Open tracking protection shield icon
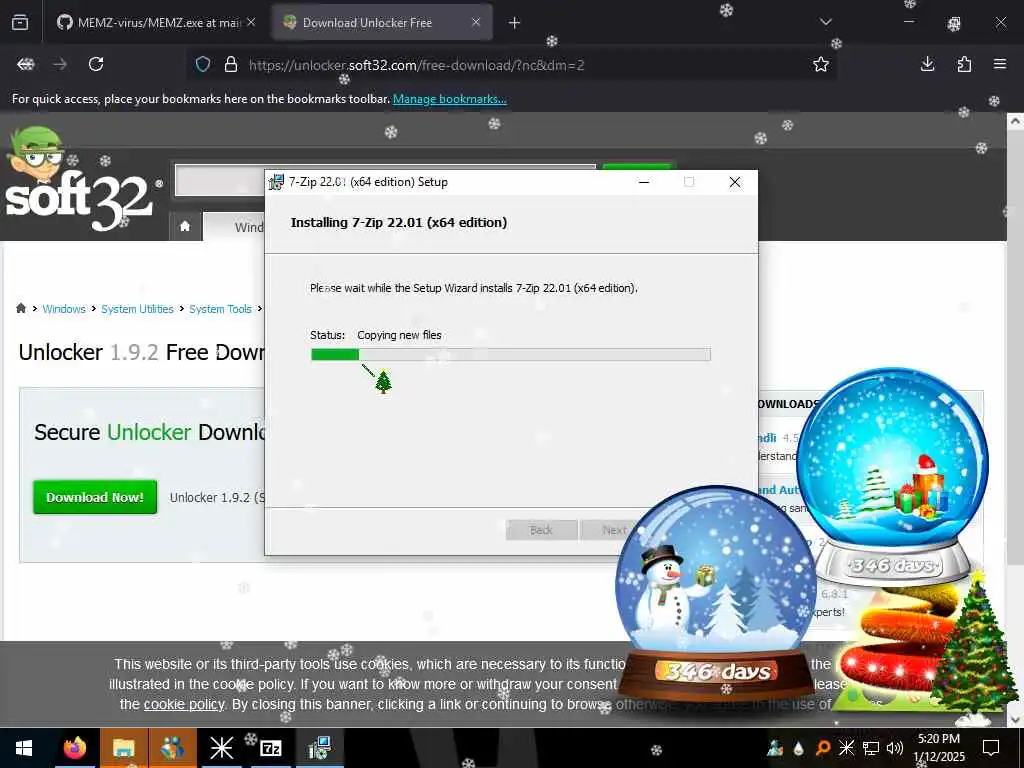The height and width of the screenshot is (768, 1024). click(203, 65)
